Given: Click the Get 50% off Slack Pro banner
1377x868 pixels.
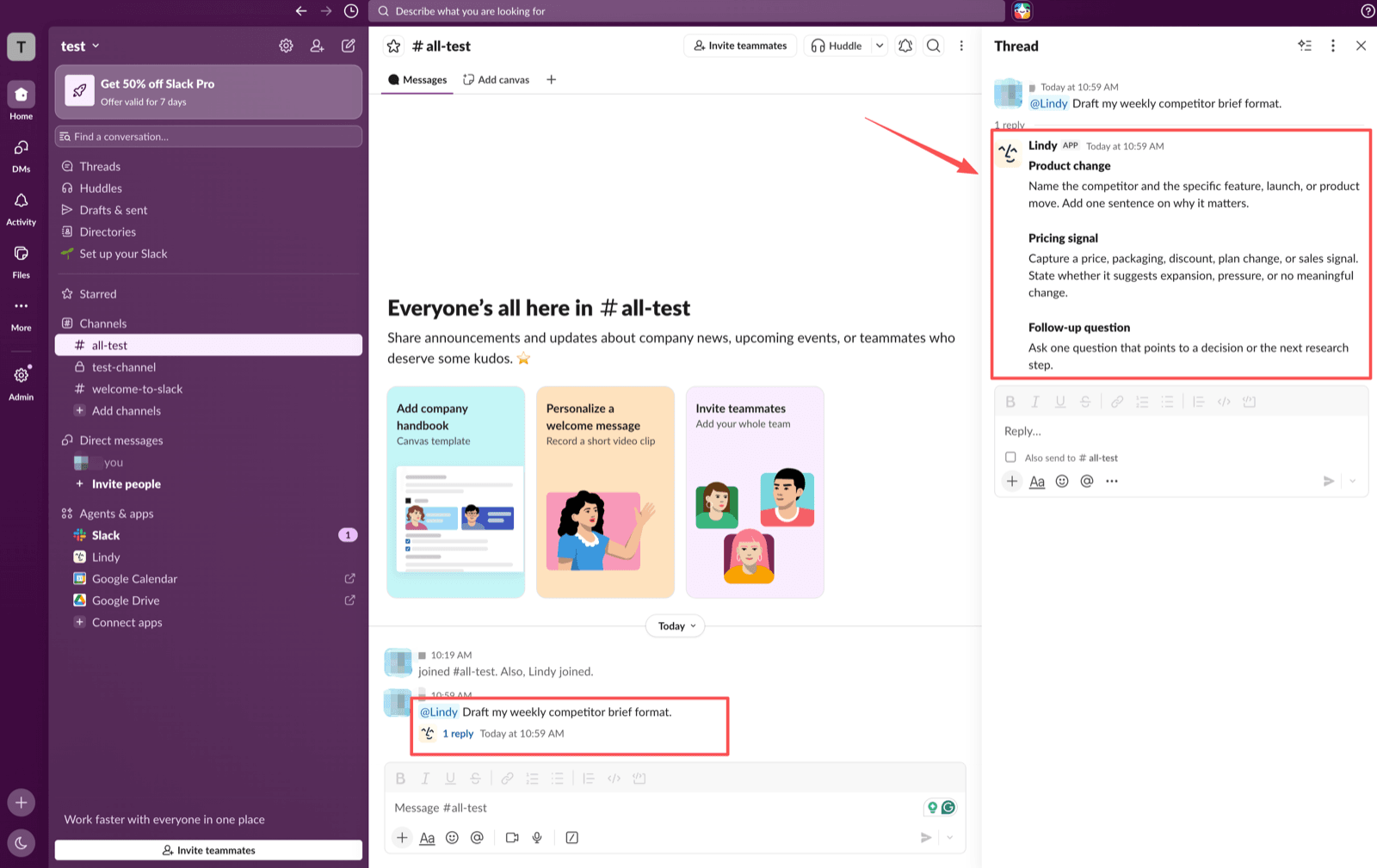Looking at the screenshot, I should (x=208, y=92).
